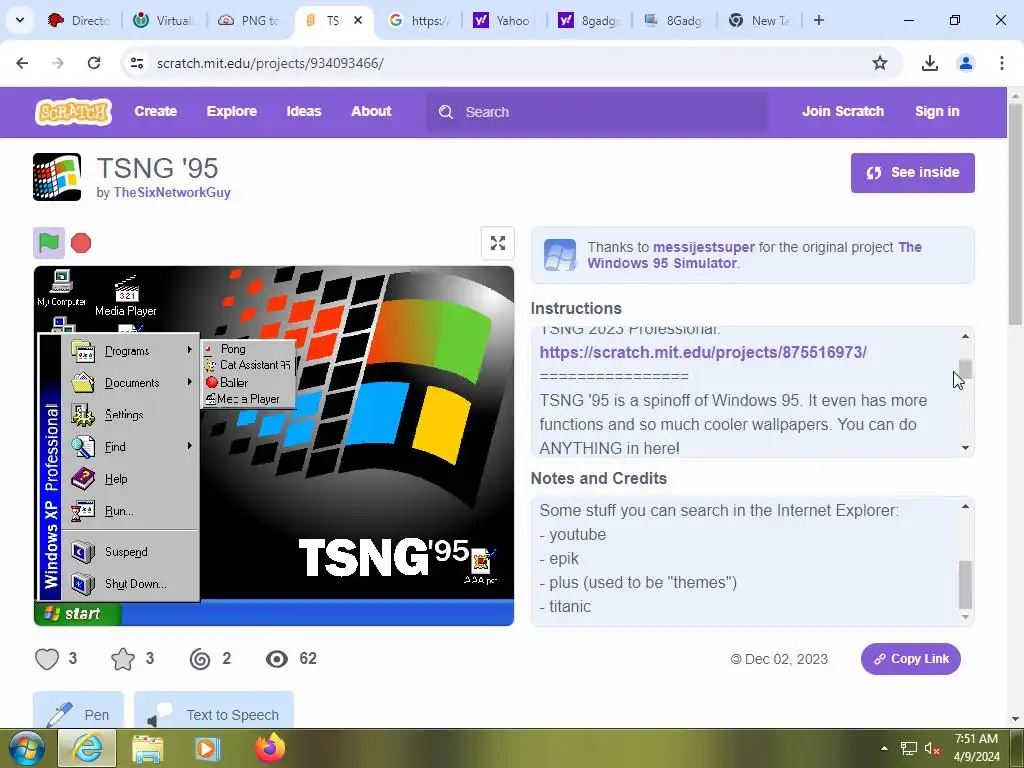Screen dimensions: 1024x768
Task: Expand the Find submenu arrow
Action: (x=189, y=445)
